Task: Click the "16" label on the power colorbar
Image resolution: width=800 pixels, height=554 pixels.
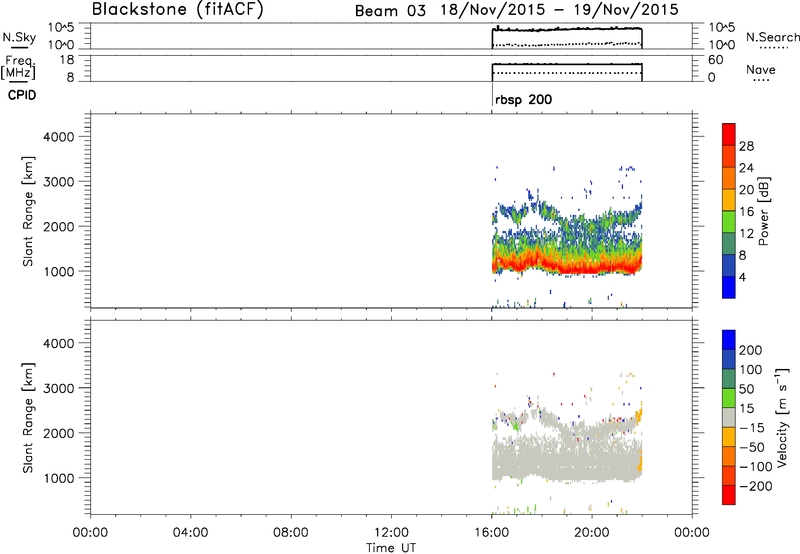Action: click(x=746, y=212)
